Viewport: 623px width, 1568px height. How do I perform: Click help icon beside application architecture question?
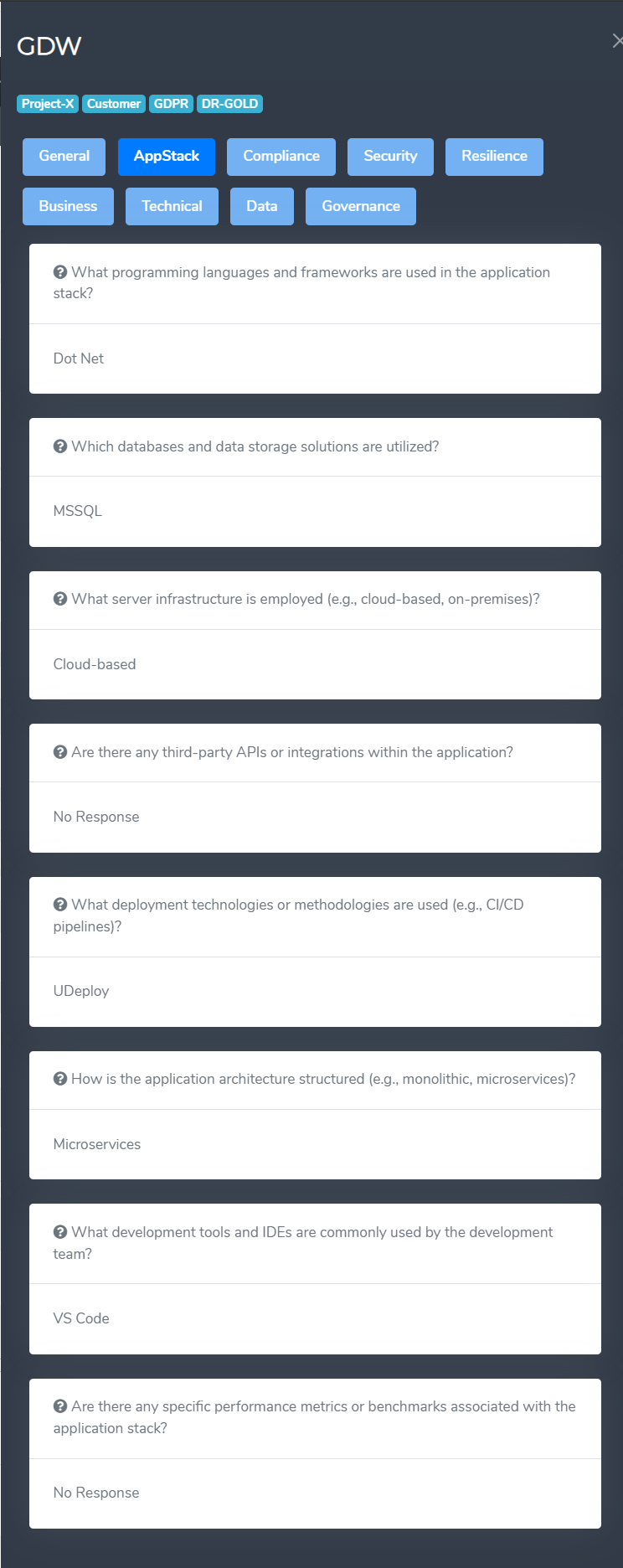60,1079
